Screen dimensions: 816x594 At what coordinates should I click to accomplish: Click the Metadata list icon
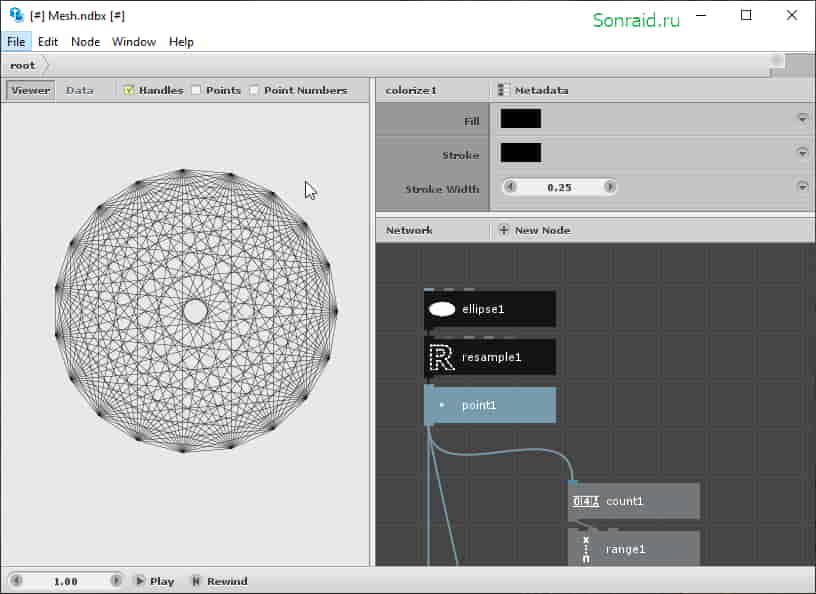pyautogui.click(x=503, y=90)
